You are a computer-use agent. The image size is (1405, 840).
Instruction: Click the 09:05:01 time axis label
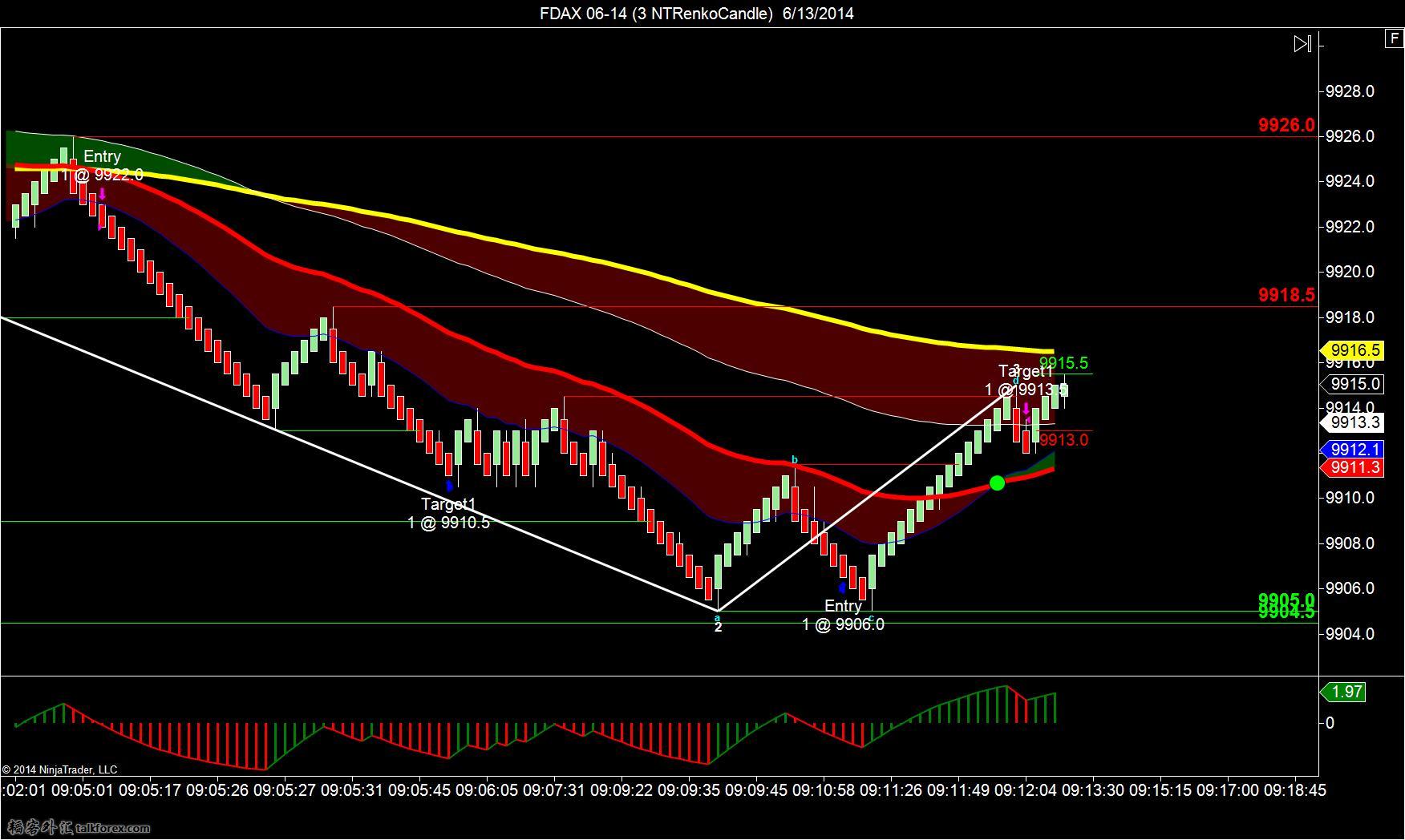[83, 790]
